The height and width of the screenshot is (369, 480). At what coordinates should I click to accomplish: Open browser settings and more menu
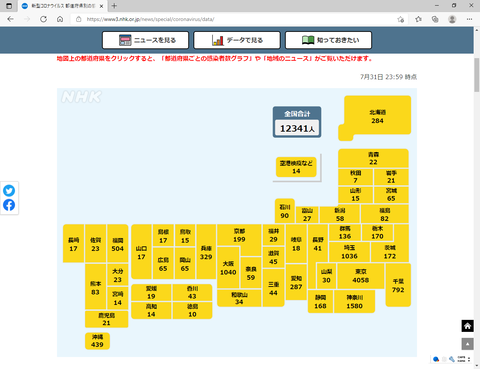(469, 19)
